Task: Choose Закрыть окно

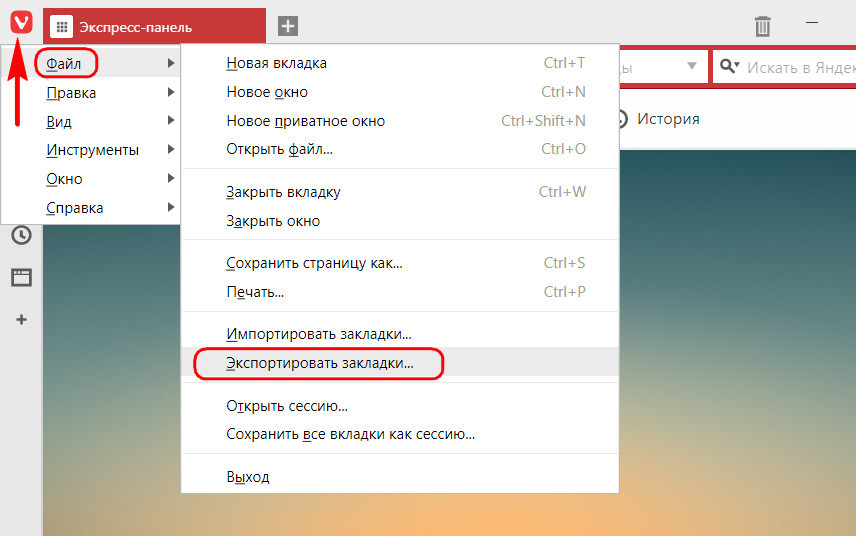Action: pyautogui.click(x=400, y=221)
